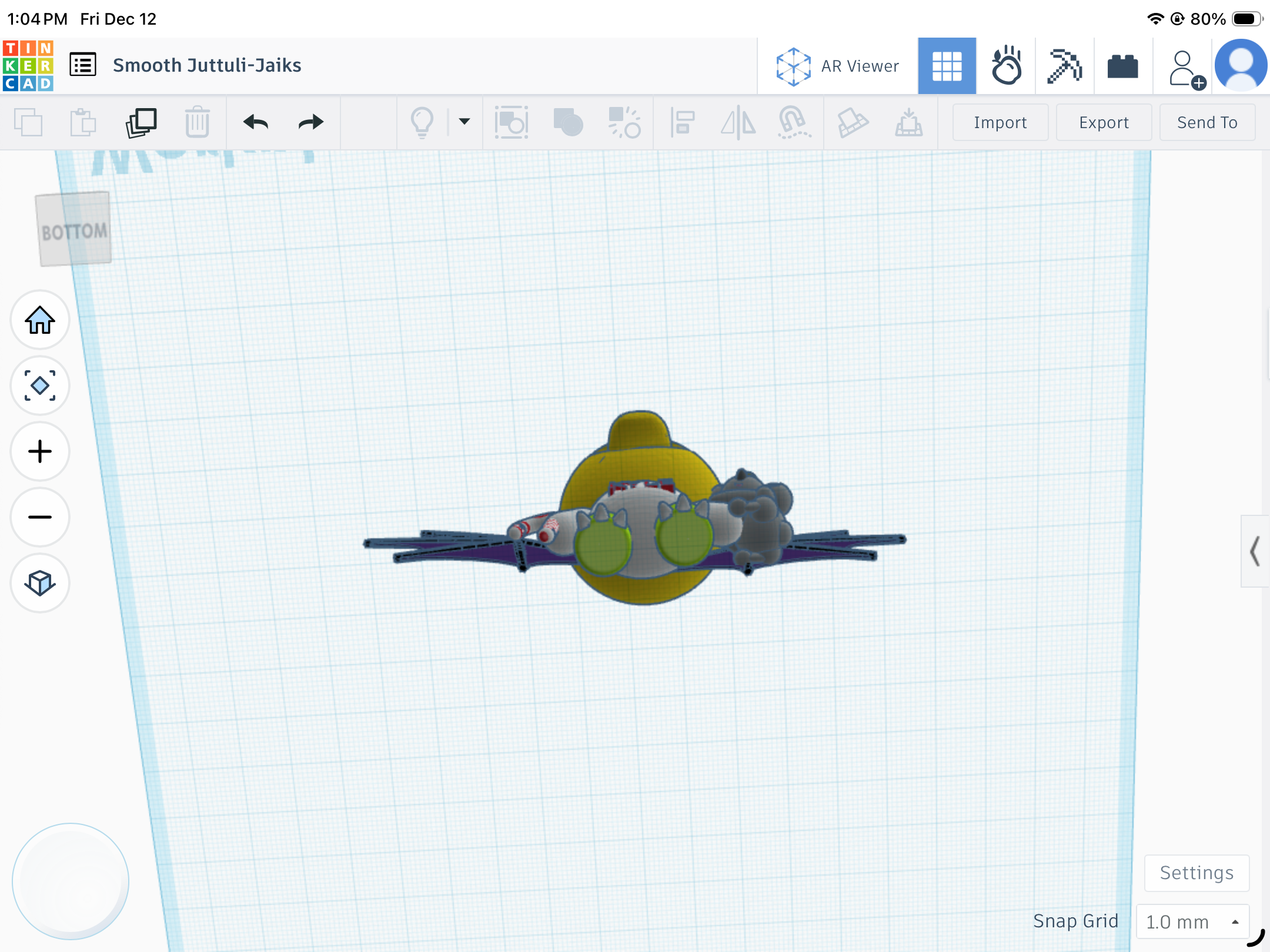
Task: Click the Import button
Action: point(1000,122)
